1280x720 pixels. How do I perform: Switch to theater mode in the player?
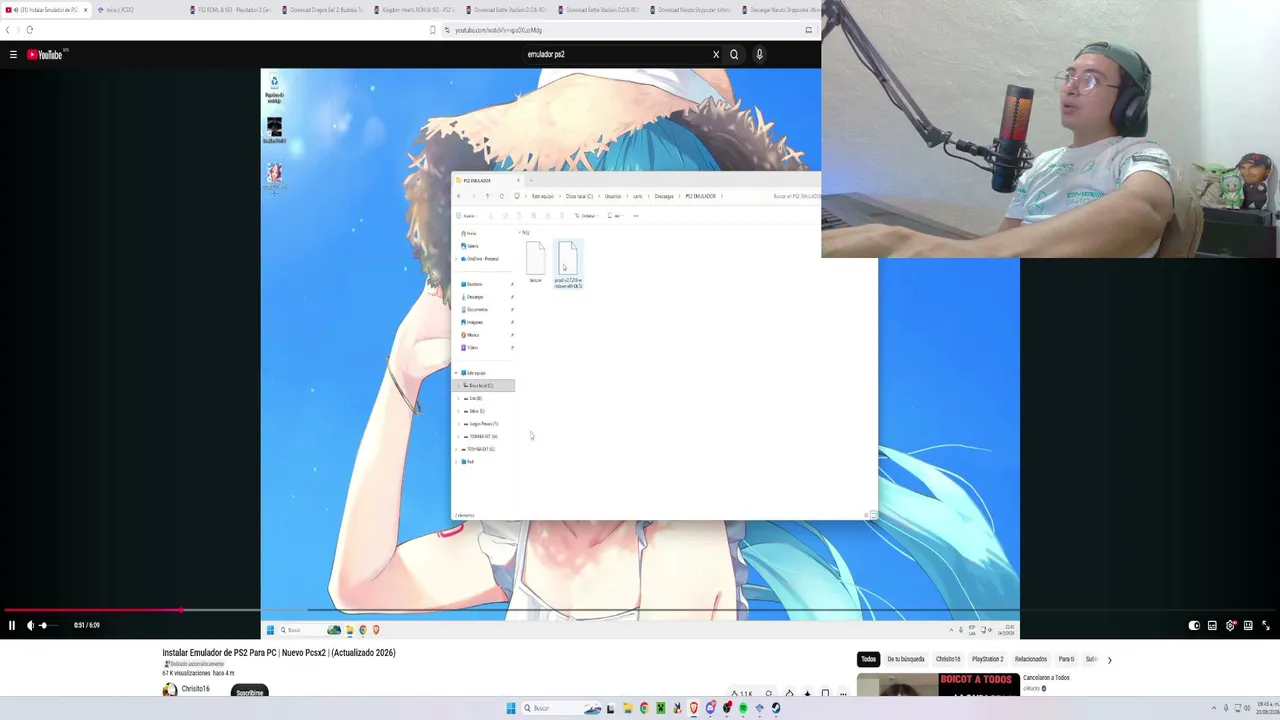pos(1248,625)
